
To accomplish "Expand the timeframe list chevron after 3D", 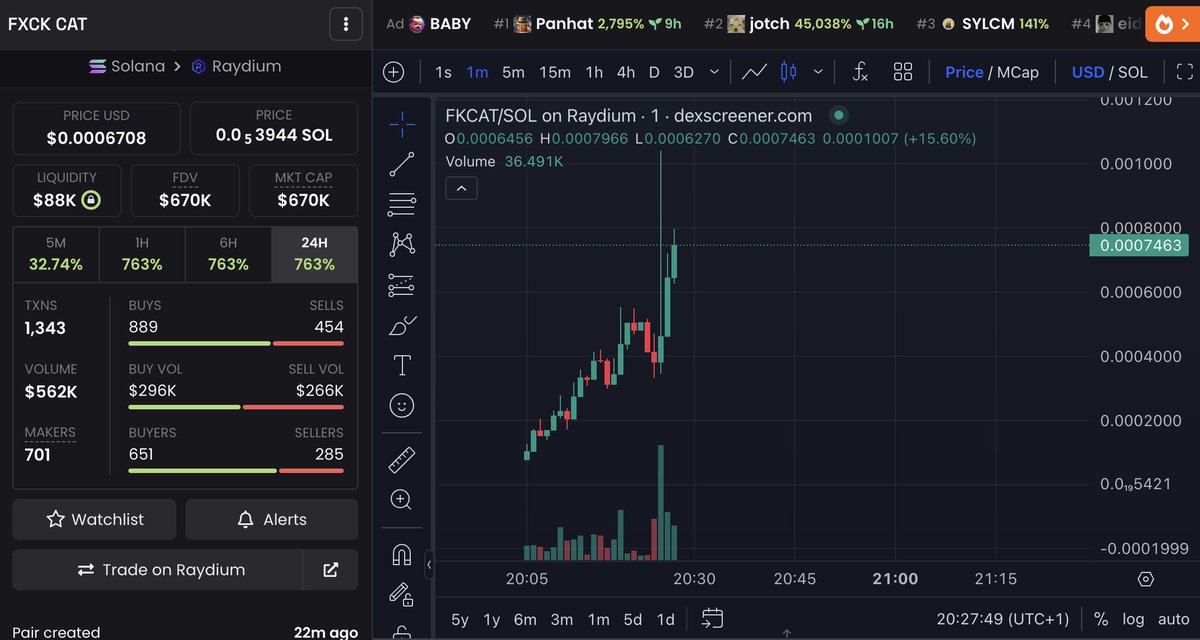I will tap(714, 72).
